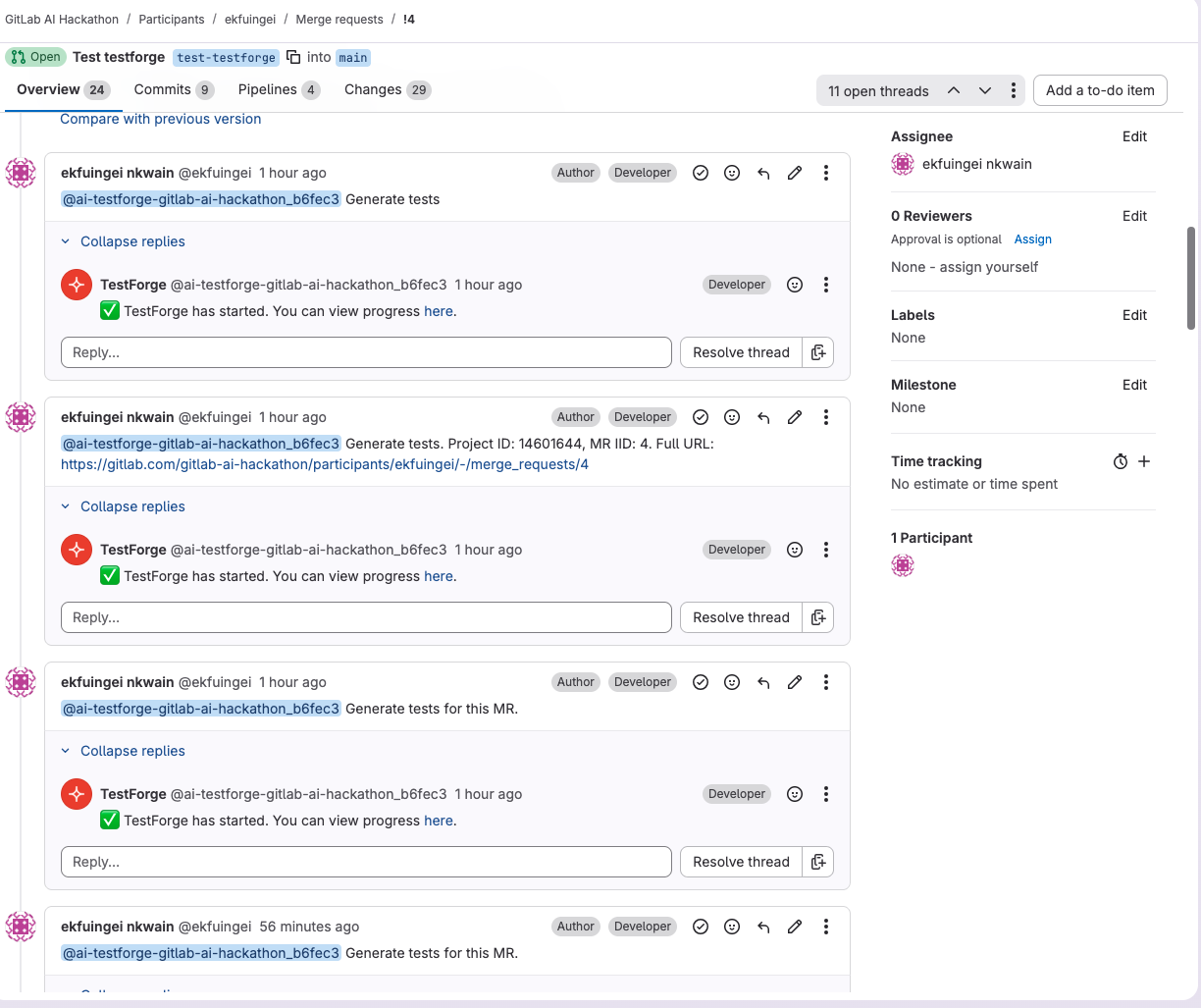The image size is (1201, 1008).
Task: Open target branch main link
Action: pos(353,58)
